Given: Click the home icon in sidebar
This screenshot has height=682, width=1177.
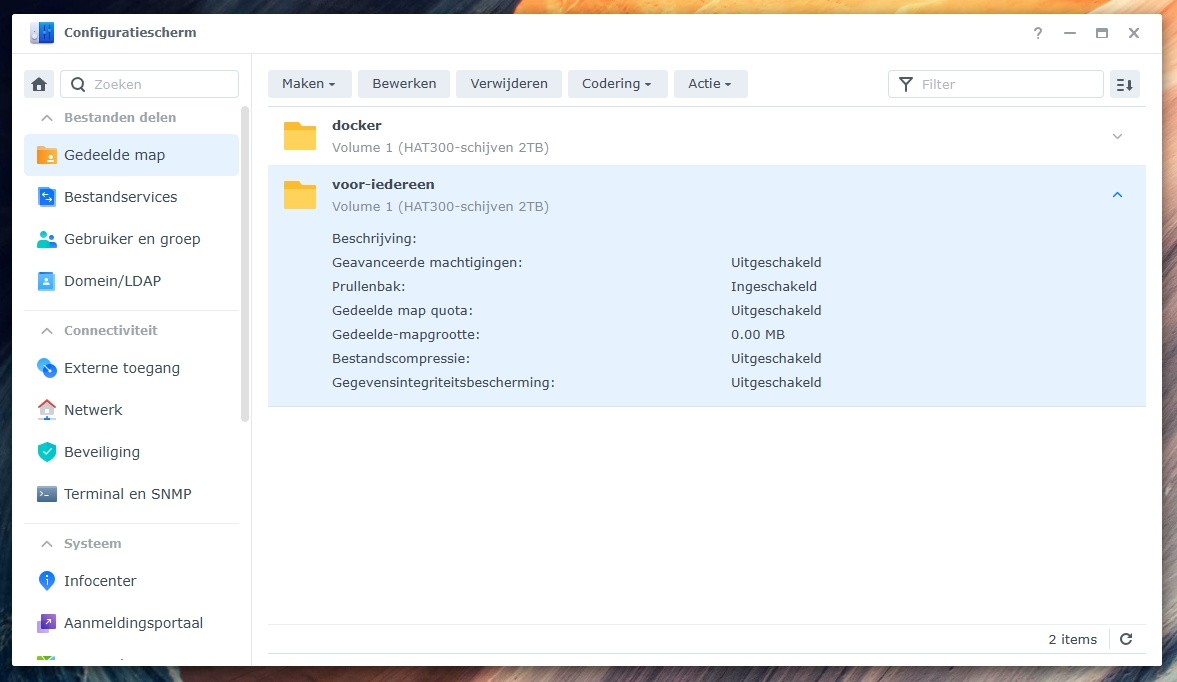Looking at the screenshot, I should [39, 84].
